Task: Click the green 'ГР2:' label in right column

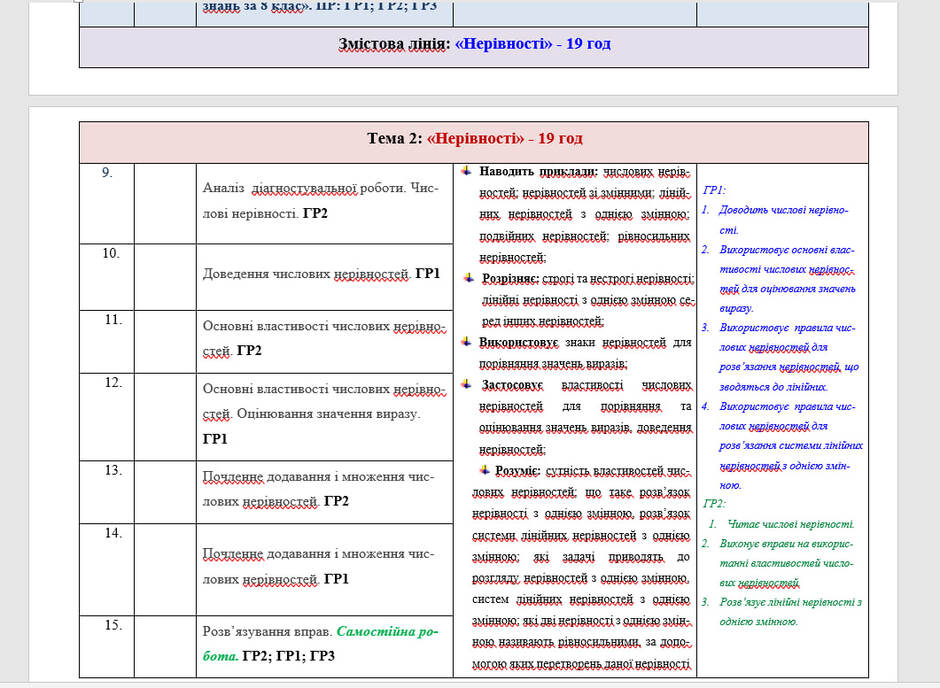Action: point(714,504)
